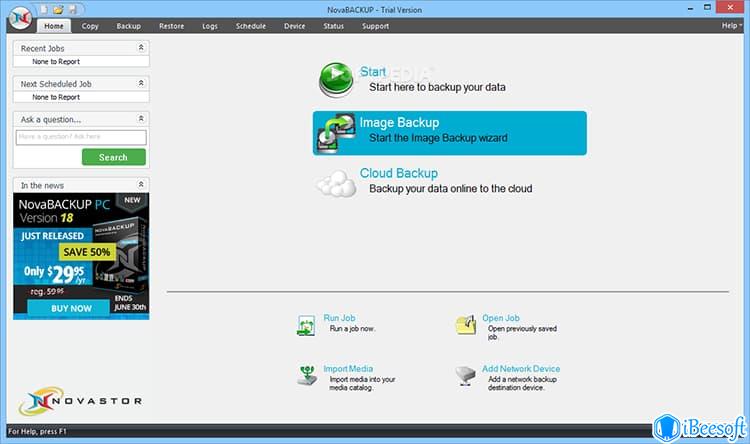The height and width of the screenshot is (444, 750).
Task: Click the 'Recent Jobs' panel title
Action: point(42,48)
